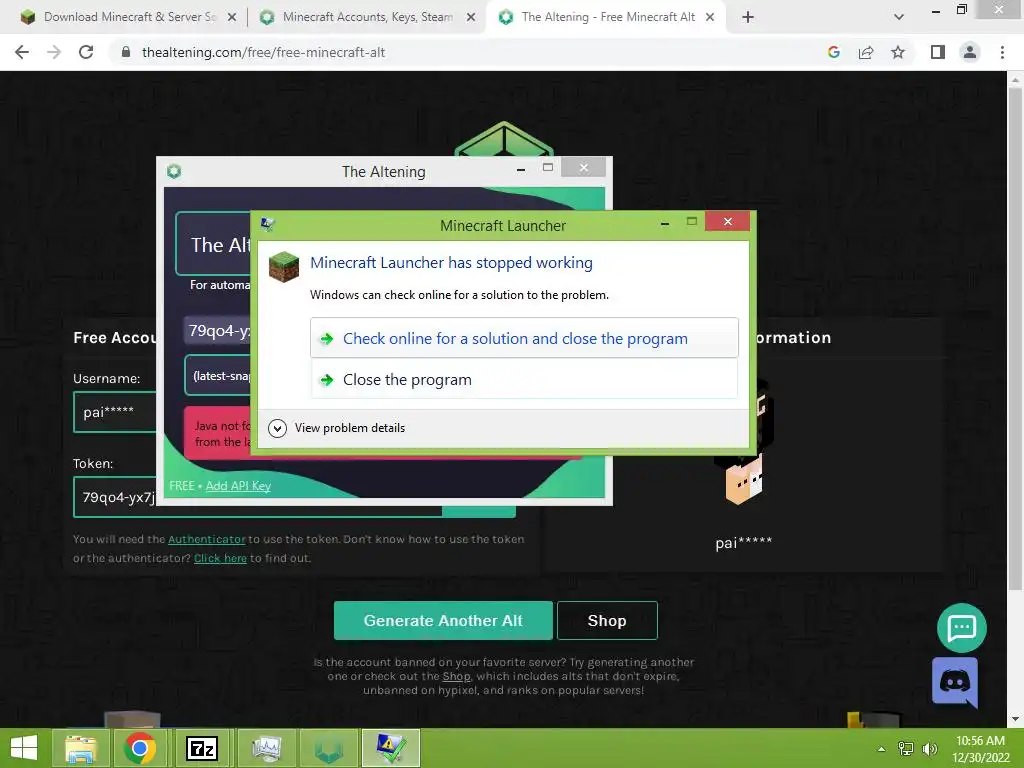Open Windows Start button
Screen dimensions: 1024x768
point(24,748)
